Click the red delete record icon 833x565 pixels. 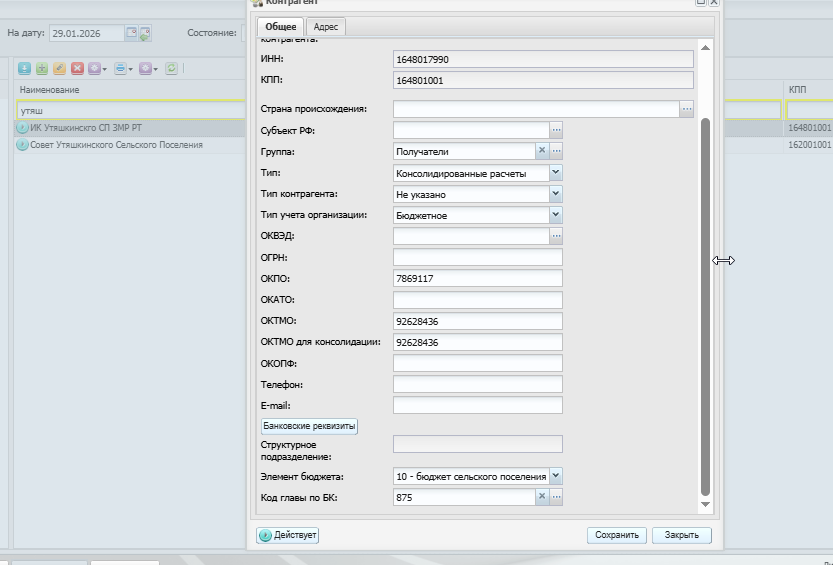(78, 69)
